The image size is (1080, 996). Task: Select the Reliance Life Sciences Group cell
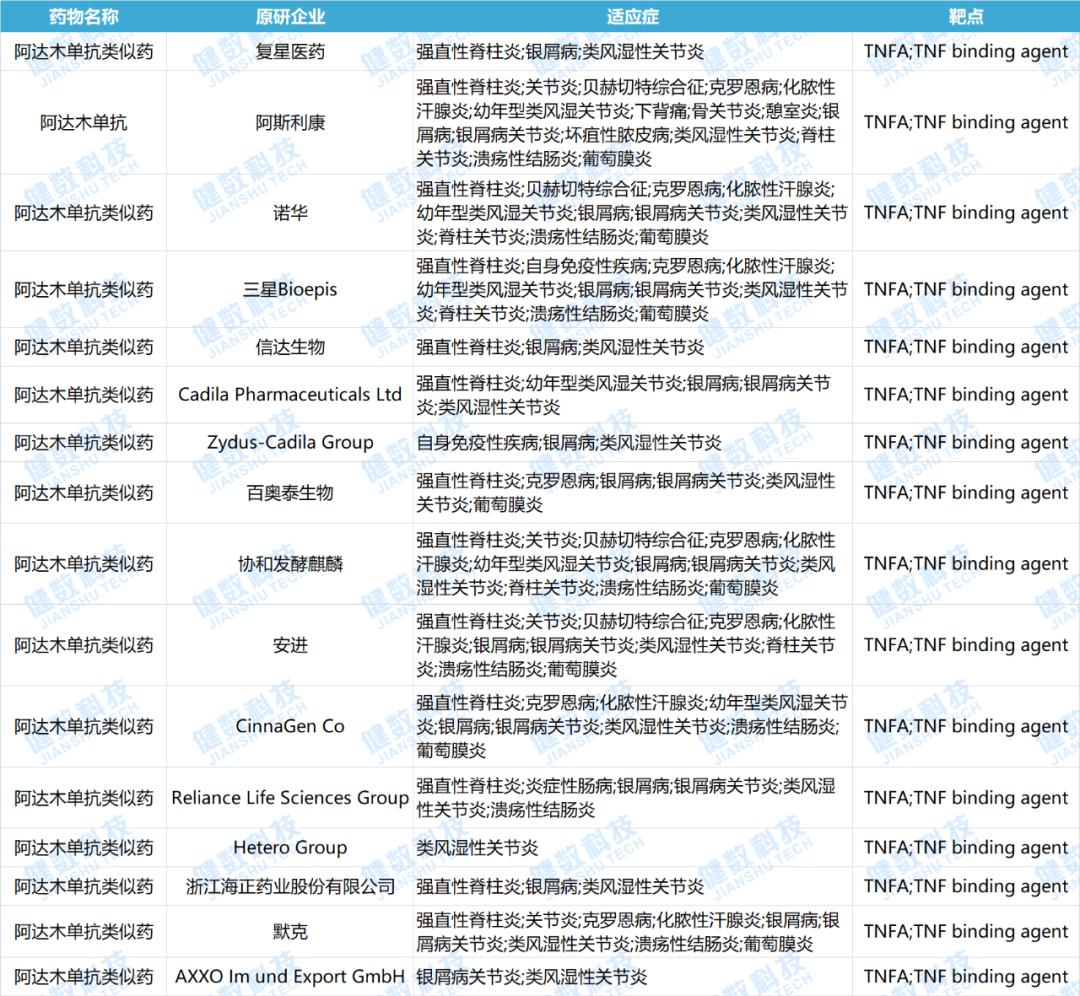(x=290, y=798)
